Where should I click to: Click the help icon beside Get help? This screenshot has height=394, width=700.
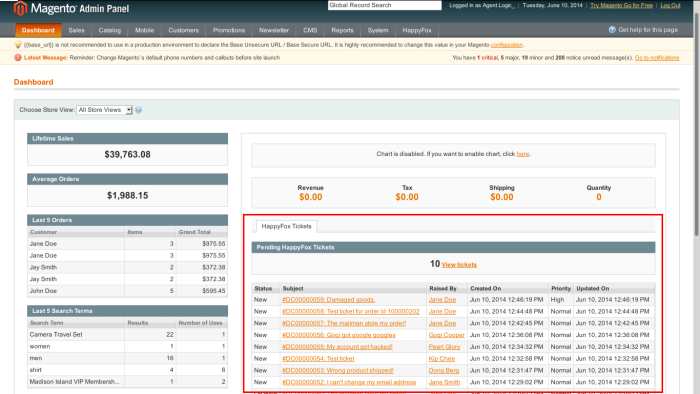pyautogui.click(x=612, y=29)
